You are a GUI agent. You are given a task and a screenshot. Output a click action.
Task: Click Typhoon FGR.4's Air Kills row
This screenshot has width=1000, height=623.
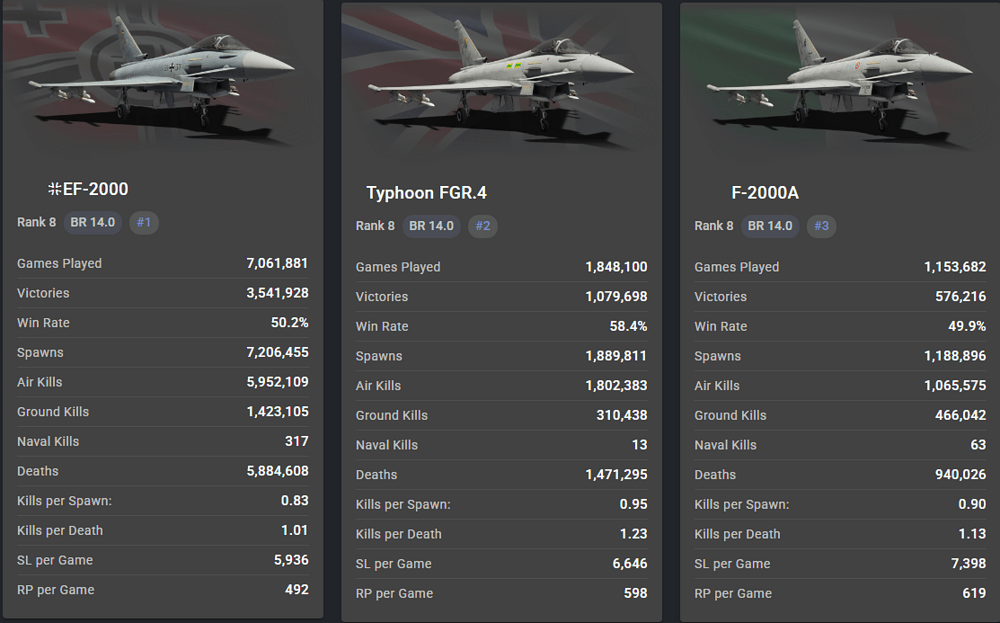(501, 386)
